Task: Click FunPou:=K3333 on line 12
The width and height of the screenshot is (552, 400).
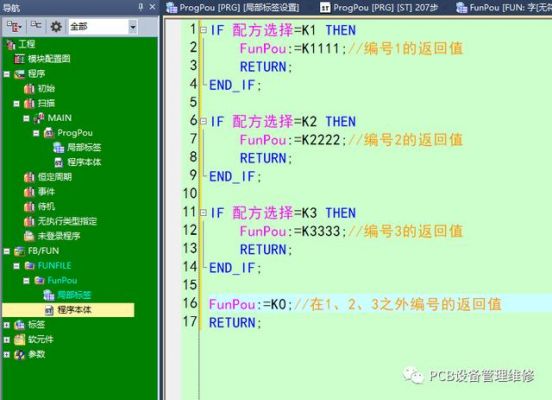Action: pos(290,231)
